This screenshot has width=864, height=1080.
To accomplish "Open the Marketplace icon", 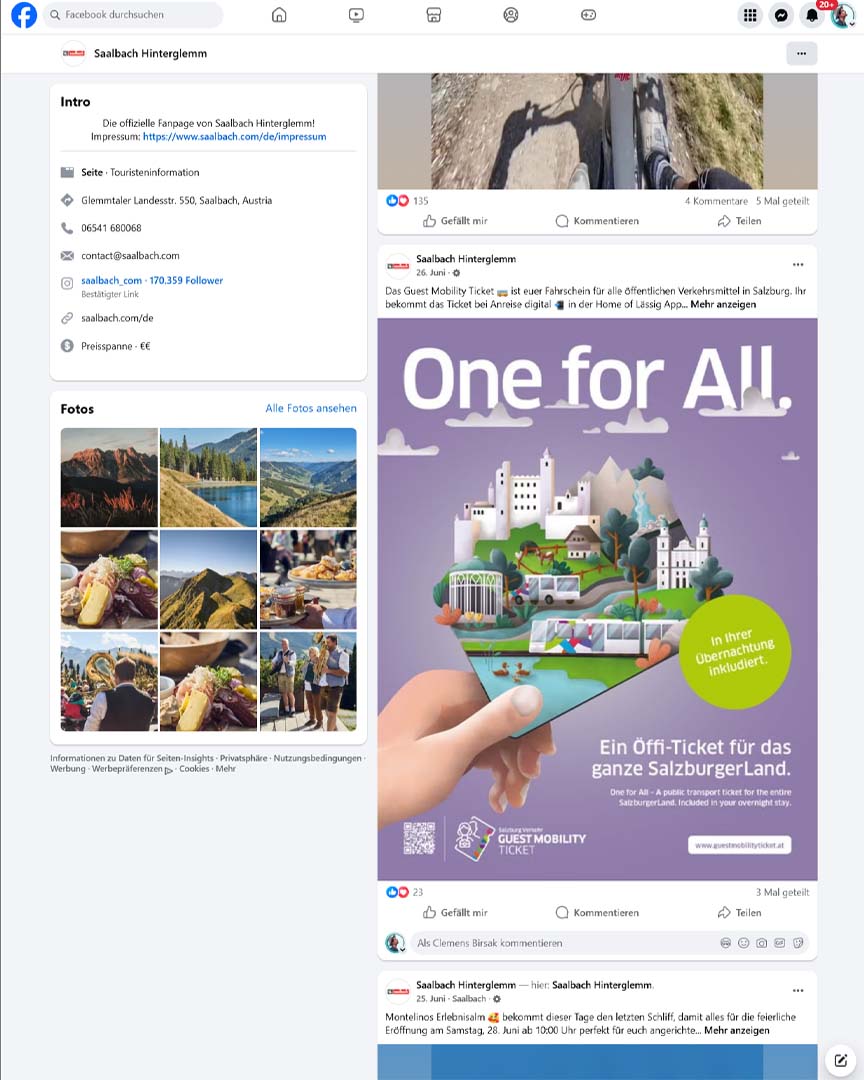I will [433, 15].
